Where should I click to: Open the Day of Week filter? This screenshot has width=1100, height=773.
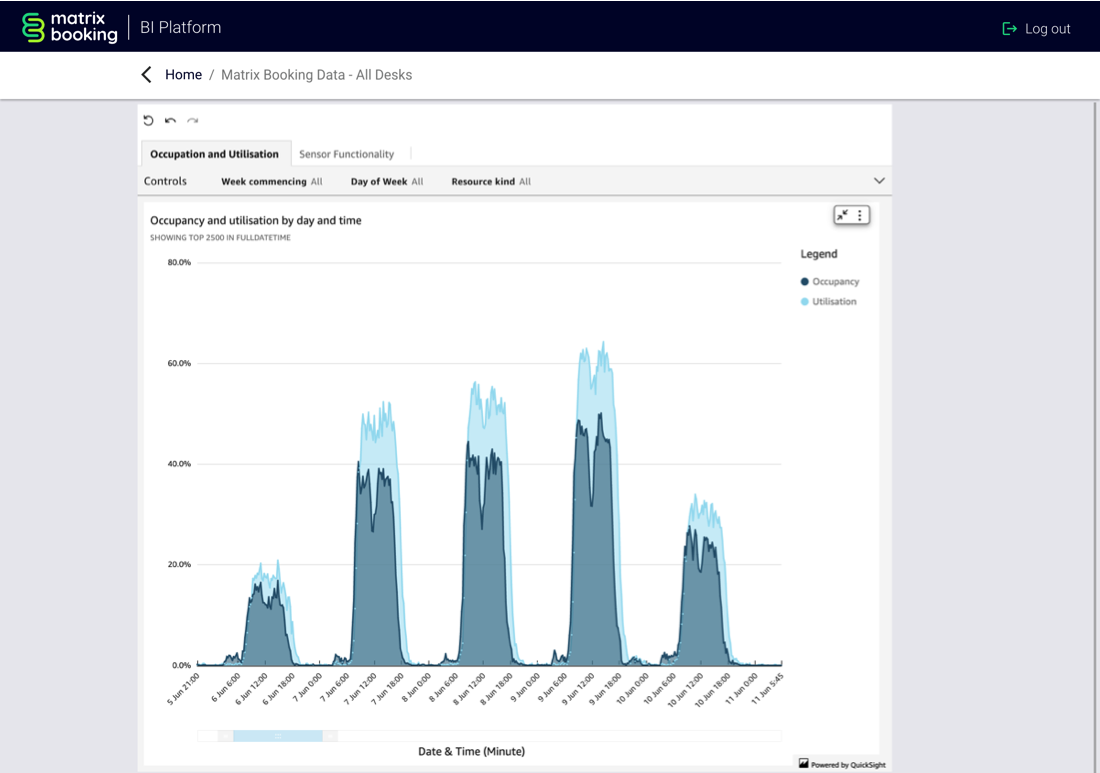pyautogui.click(x=386, y=182)
